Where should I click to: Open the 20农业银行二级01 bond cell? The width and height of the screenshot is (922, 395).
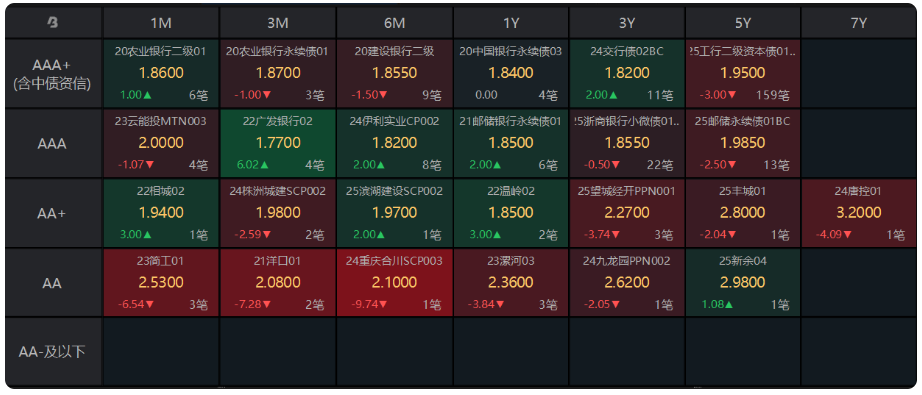pos(161,73)
